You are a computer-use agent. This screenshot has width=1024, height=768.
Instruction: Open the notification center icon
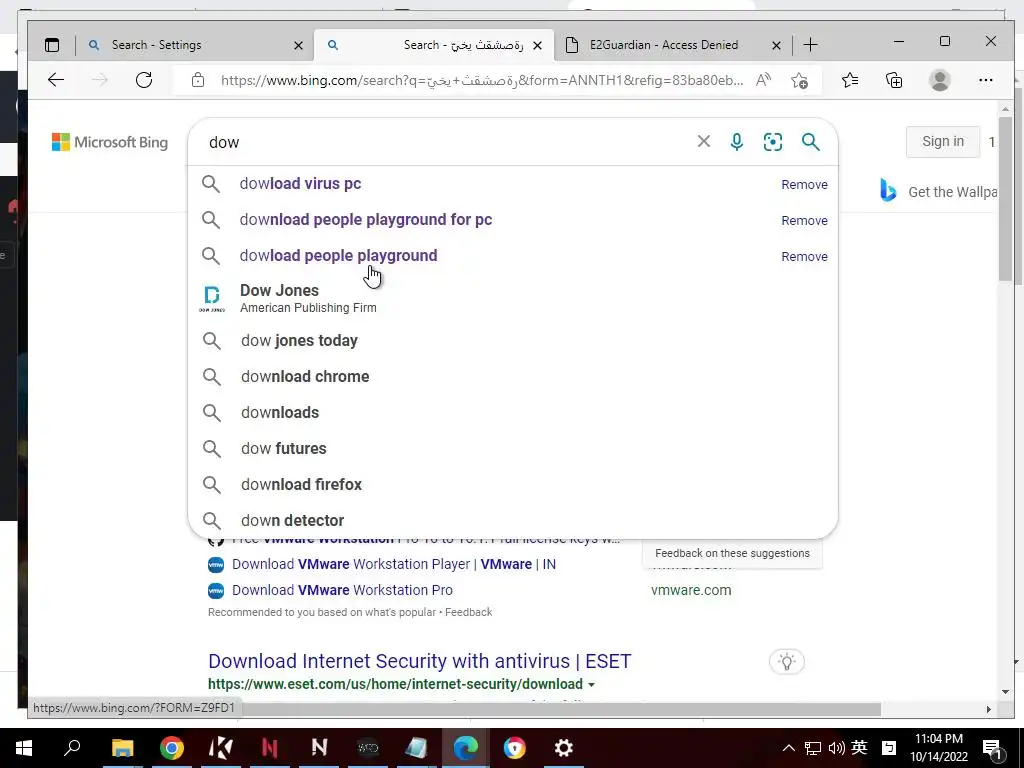tap(993, 749)
